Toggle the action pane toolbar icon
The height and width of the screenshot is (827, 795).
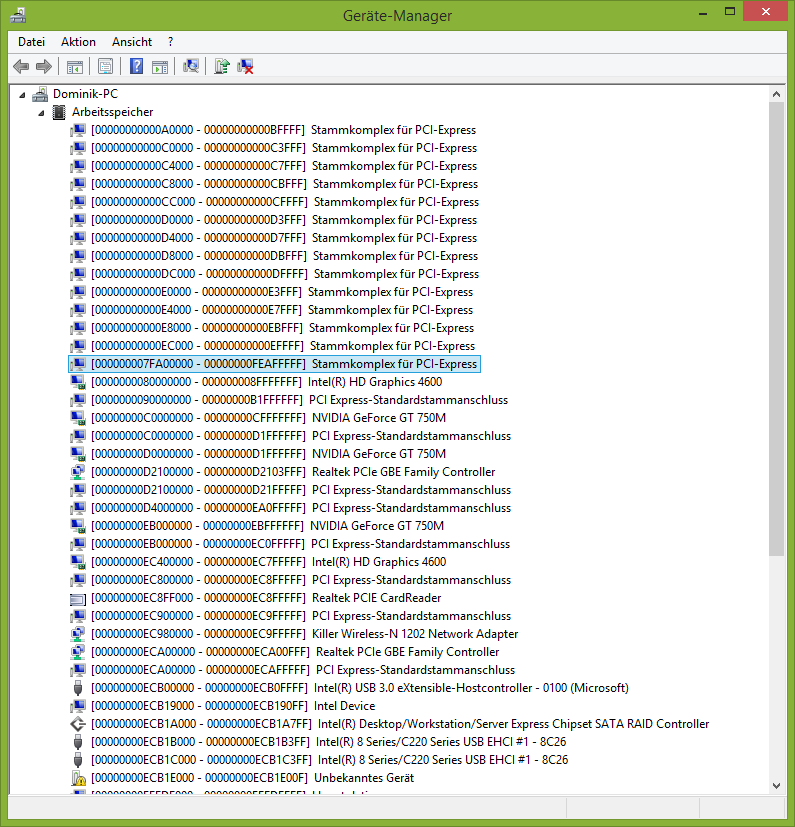pyautogui.click(x=160, y=66)
